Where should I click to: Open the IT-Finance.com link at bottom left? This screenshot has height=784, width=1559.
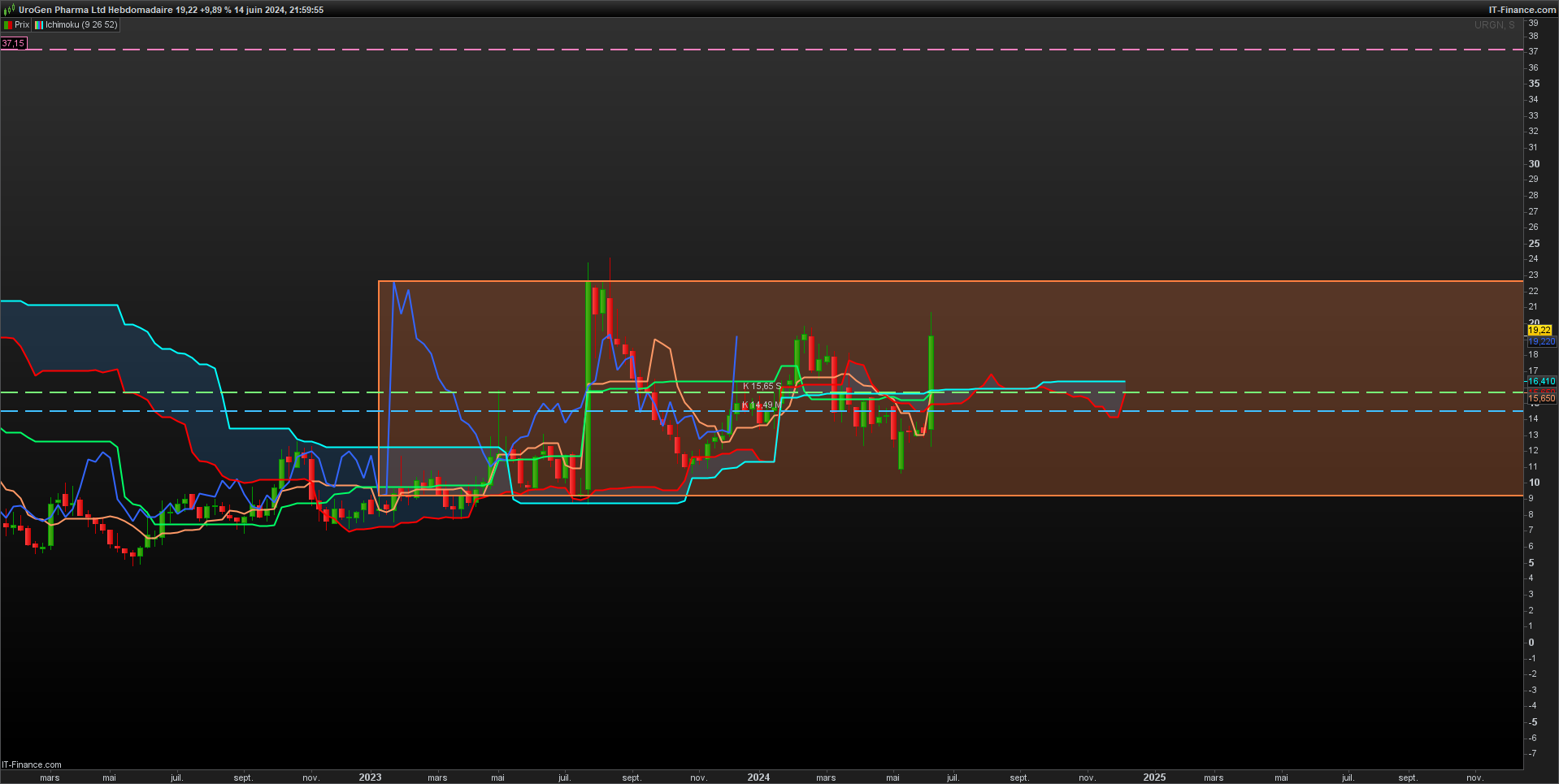click(32, 765)
